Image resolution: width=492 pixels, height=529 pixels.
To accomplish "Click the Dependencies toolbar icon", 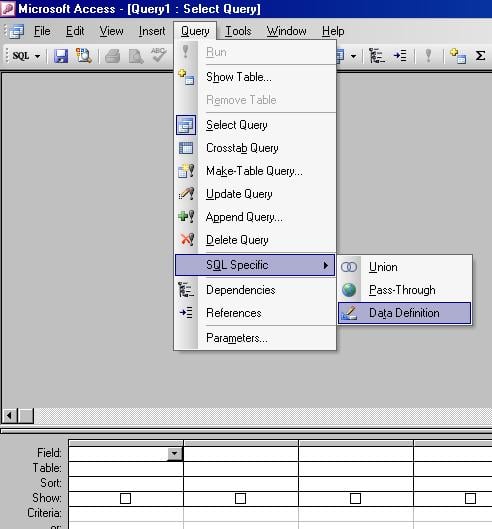I will click(x=376, y=56).
